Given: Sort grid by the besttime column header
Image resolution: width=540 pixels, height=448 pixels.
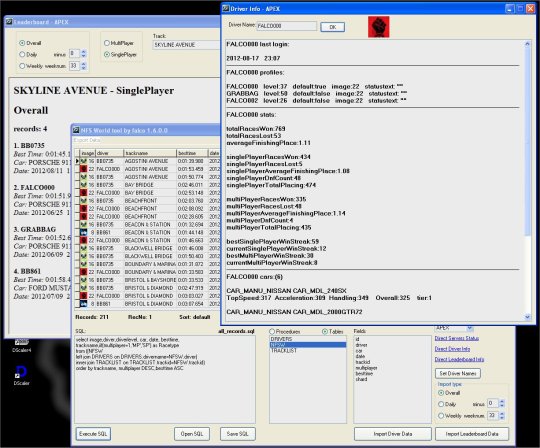Looking at the screenshot, I should point(192,153).
